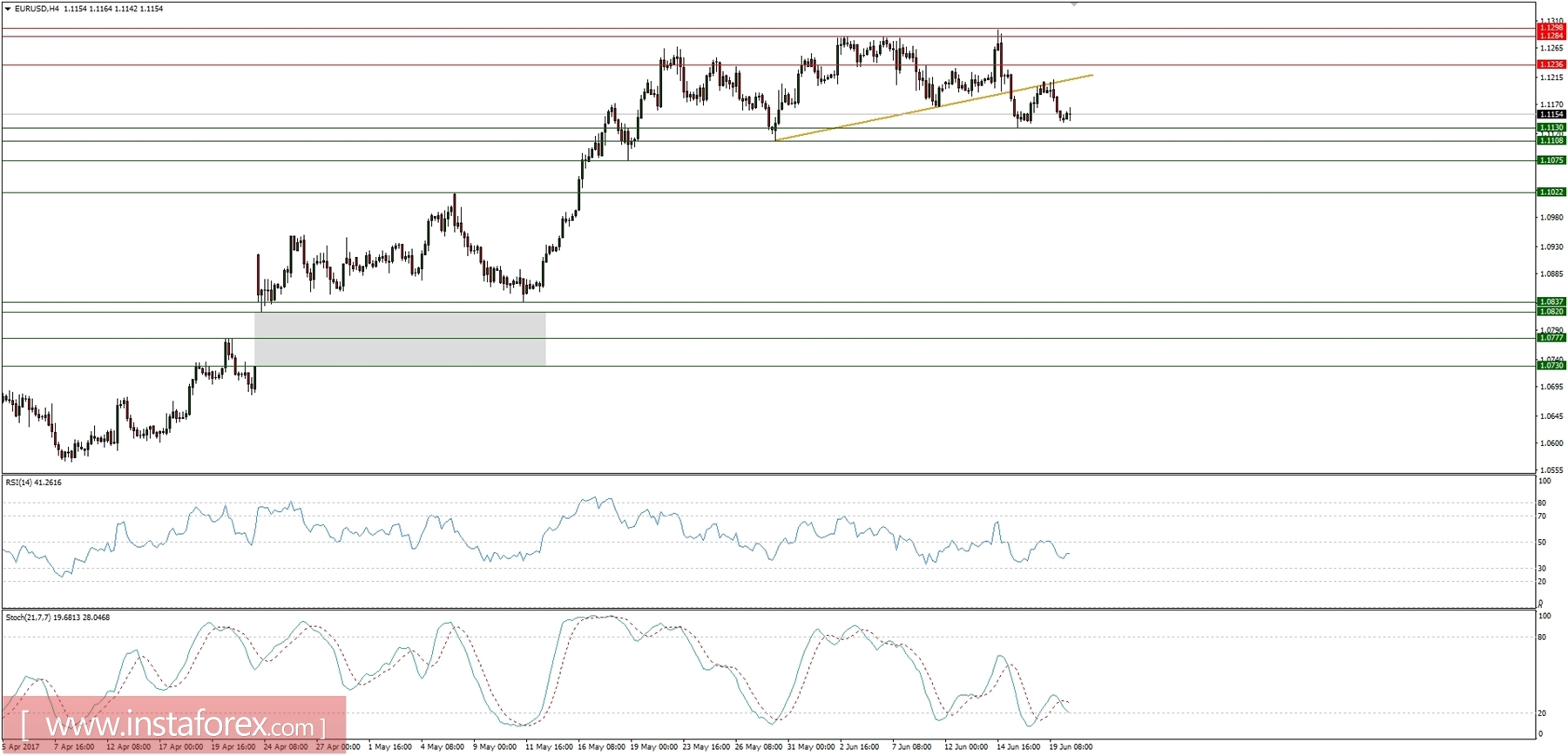Click the 16 May 08:00 time label
1568x756 pixels.
[x=601, y=747]
